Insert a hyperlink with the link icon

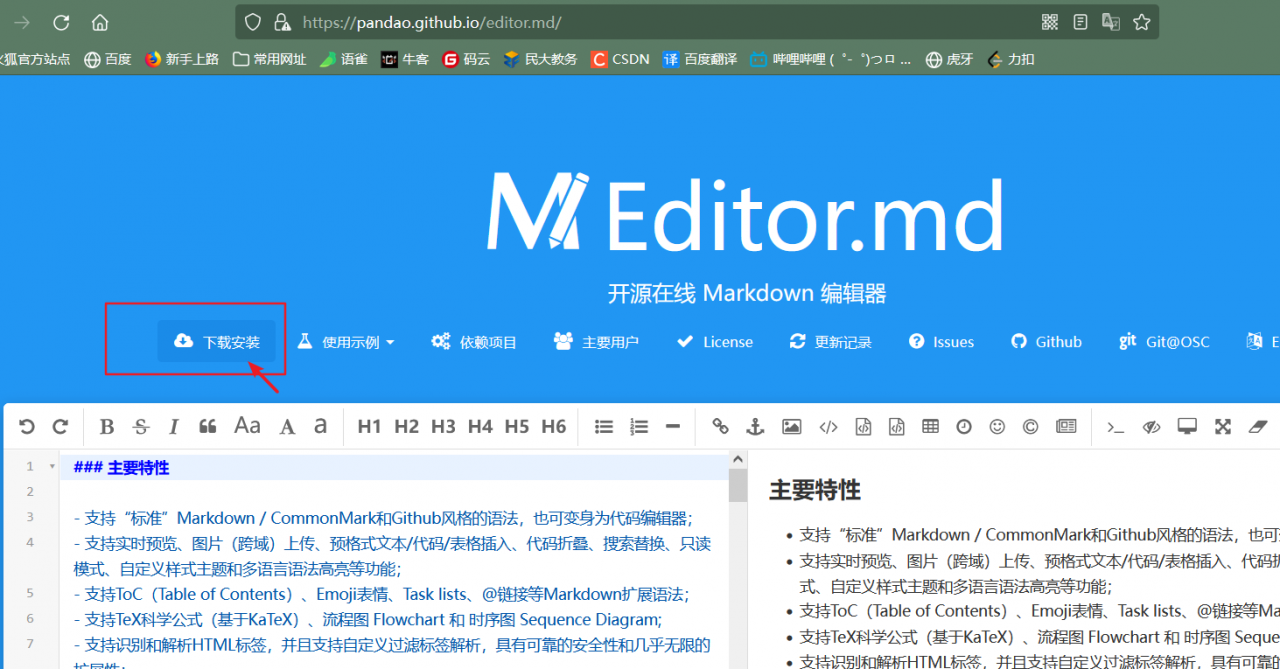click(x=720, y=427)
